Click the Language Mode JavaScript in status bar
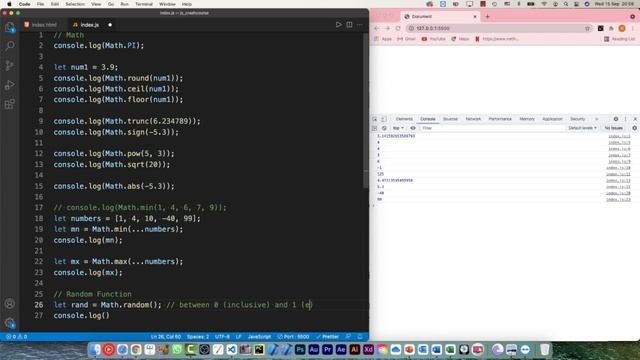The width and height of the screenshot is (640, 360). click(259, 337)
